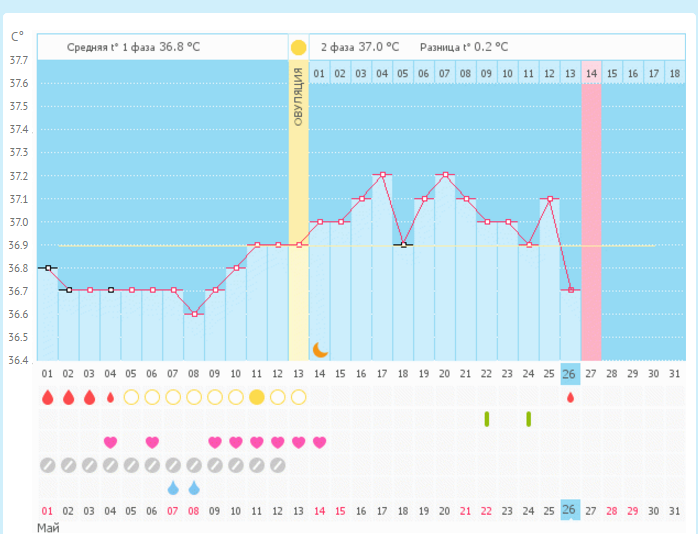Click the pink heart icon on day 14
The width and height of the screenshot is (698, 534).
(320, 442)
